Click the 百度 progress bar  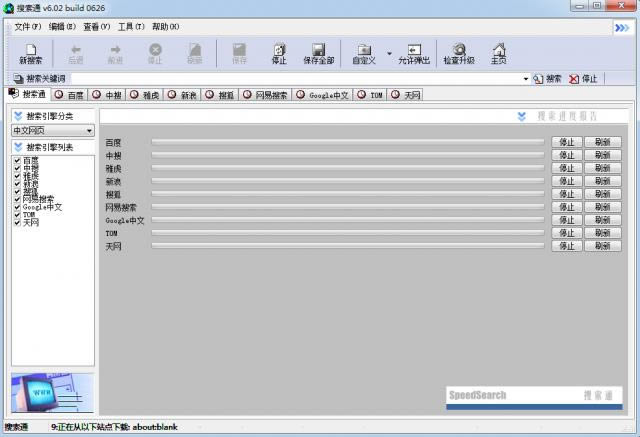click(348, 142)
